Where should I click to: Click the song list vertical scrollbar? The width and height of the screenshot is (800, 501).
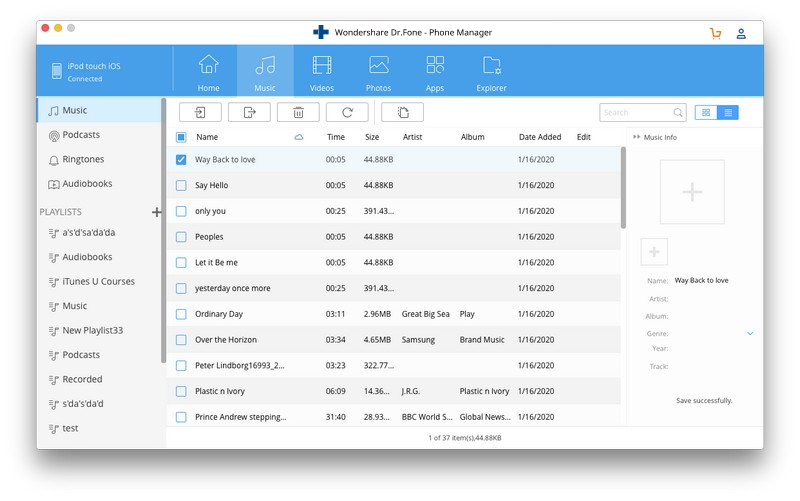[x=623, y=187]
